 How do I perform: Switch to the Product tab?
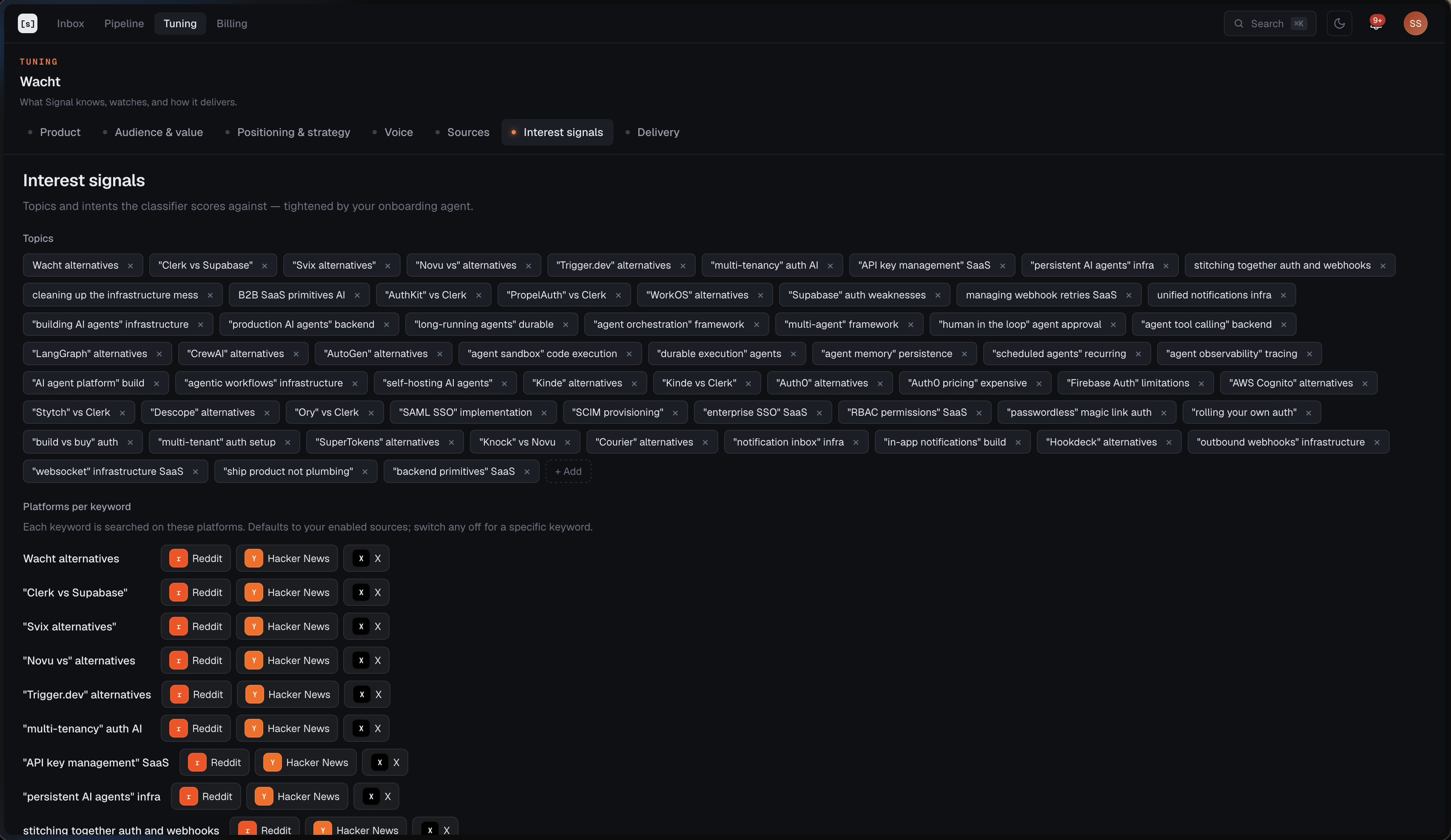(54, 133)
